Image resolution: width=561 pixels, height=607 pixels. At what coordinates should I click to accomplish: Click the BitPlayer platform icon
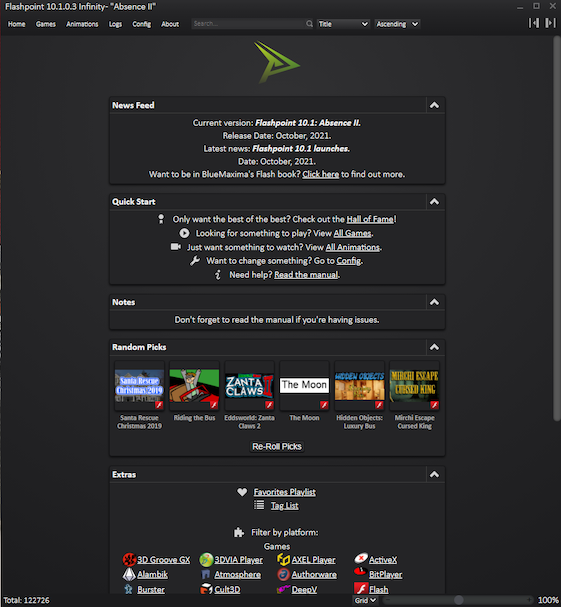[x=360, y=571]
